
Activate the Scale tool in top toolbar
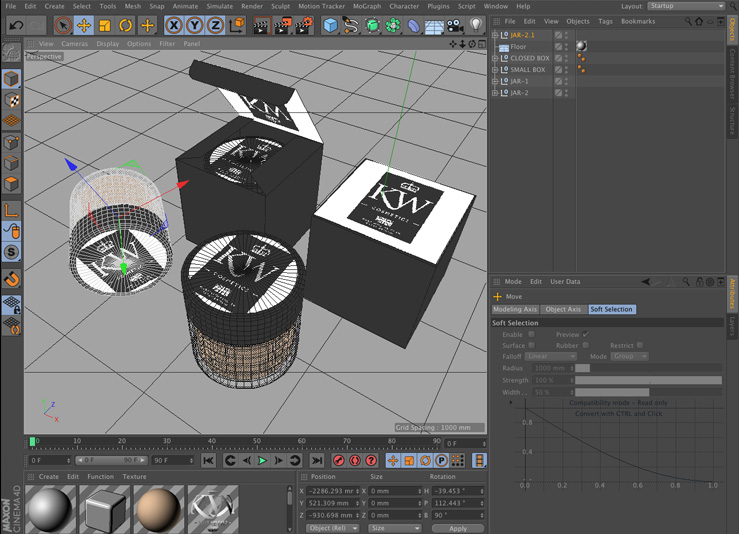(105, 25)
